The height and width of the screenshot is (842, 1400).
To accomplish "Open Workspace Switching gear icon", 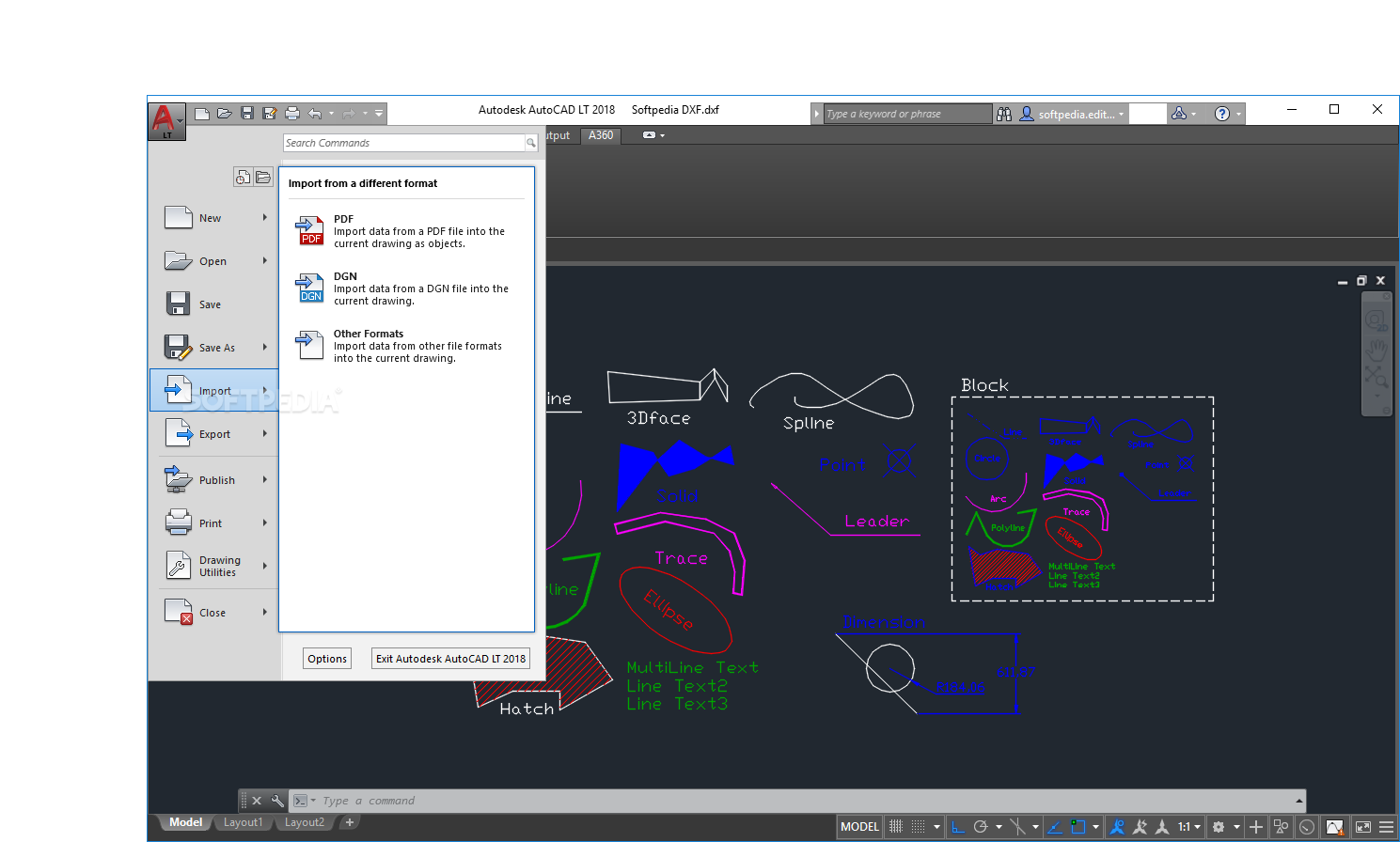I will 1219,827.
